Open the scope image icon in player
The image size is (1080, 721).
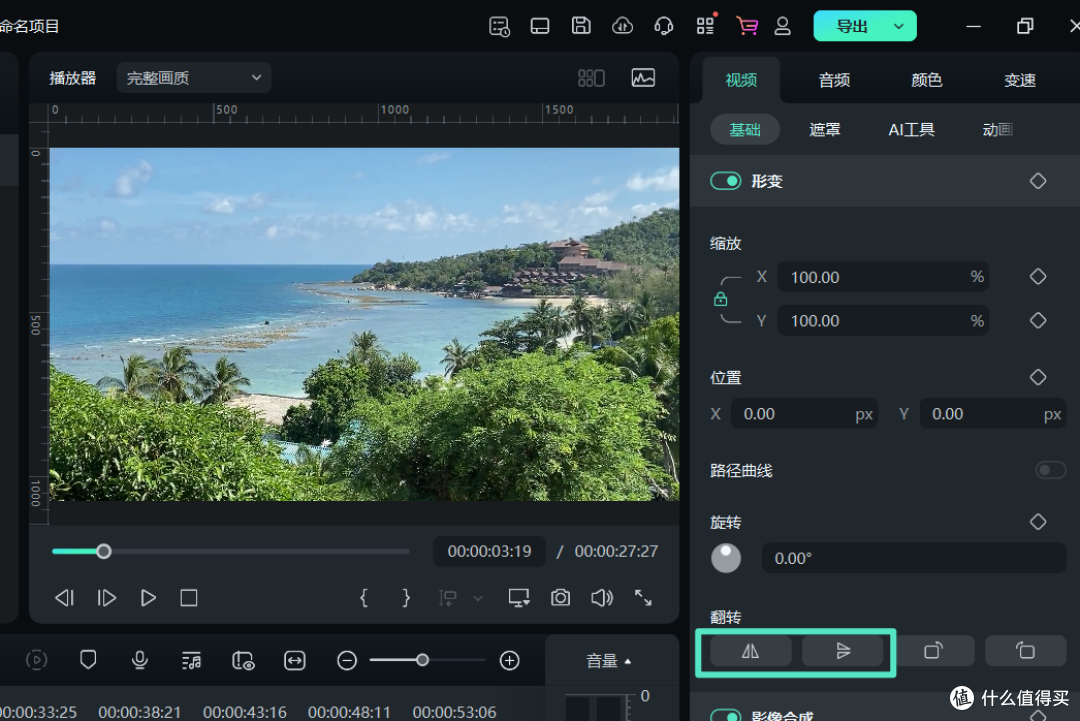(x=643, y=78)
